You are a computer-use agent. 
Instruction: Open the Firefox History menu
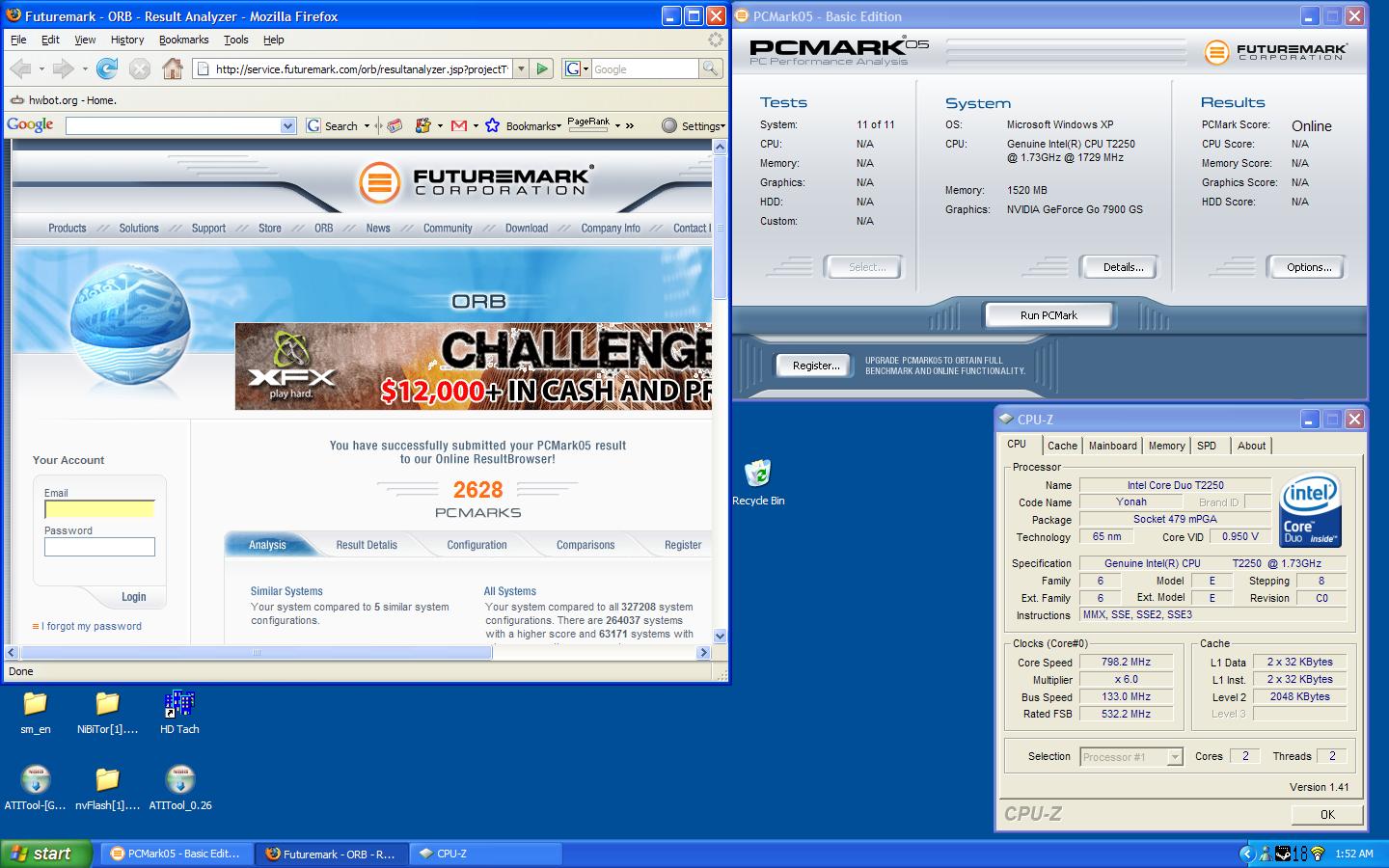coord(127,40)
